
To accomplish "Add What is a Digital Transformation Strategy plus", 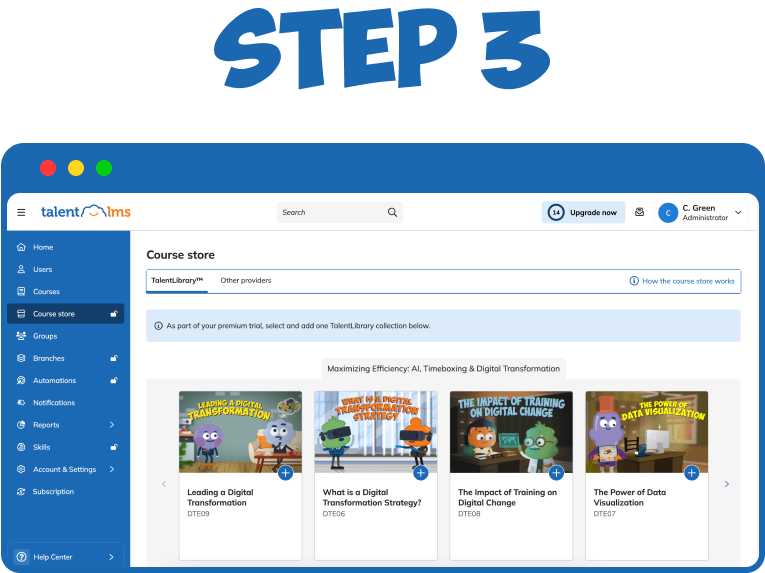I will [x=421, y=472].
